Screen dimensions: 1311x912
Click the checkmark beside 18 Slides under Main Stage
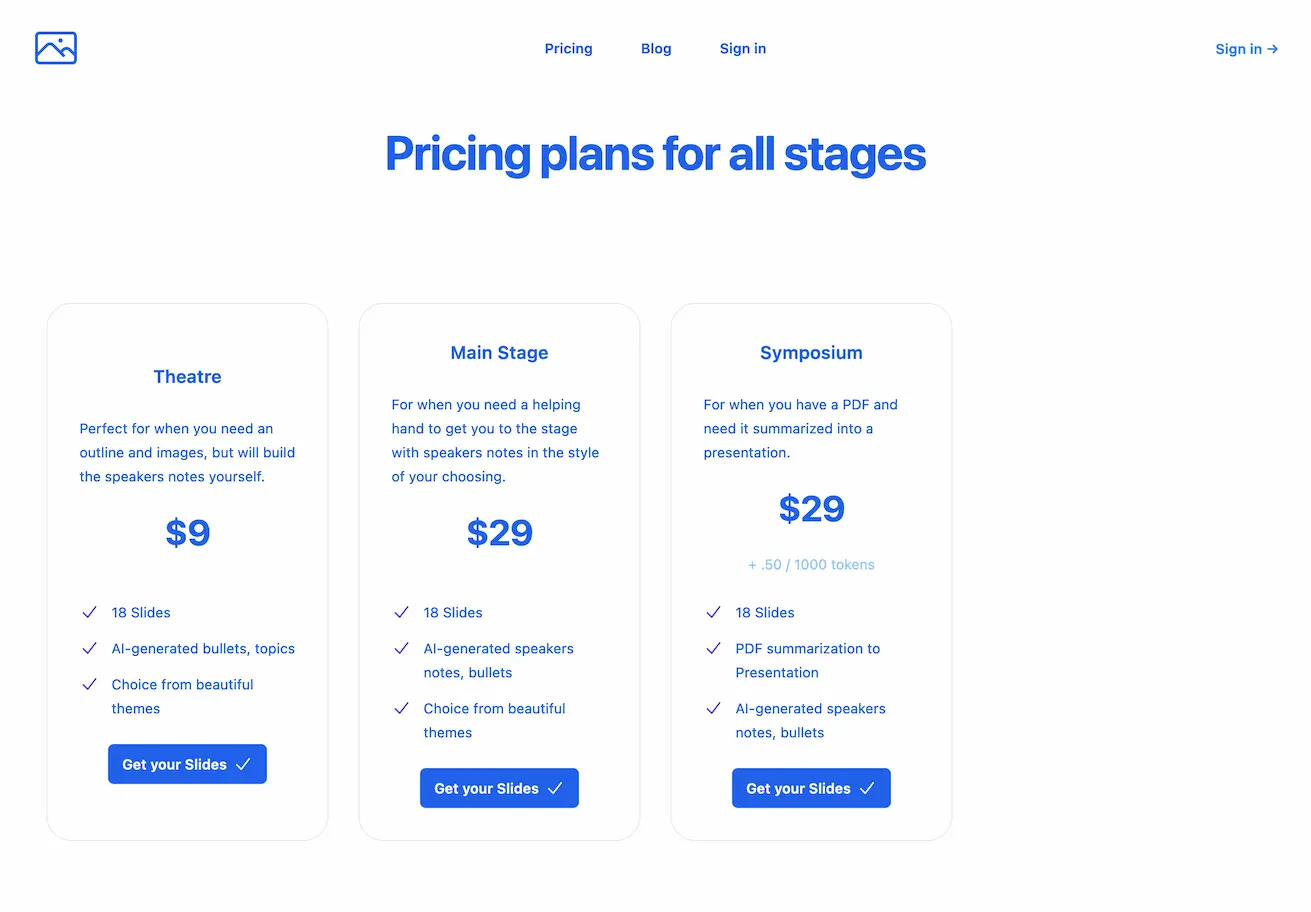(401, 612)
